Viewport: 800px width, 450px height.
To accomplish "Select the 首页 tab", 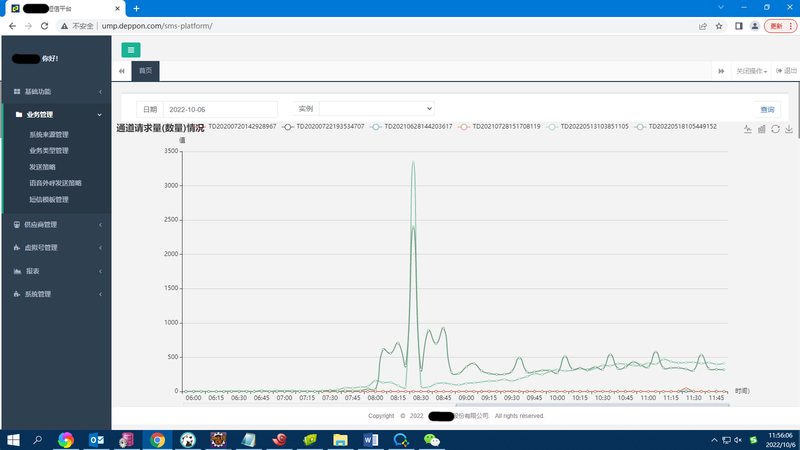I will point(145,71).
